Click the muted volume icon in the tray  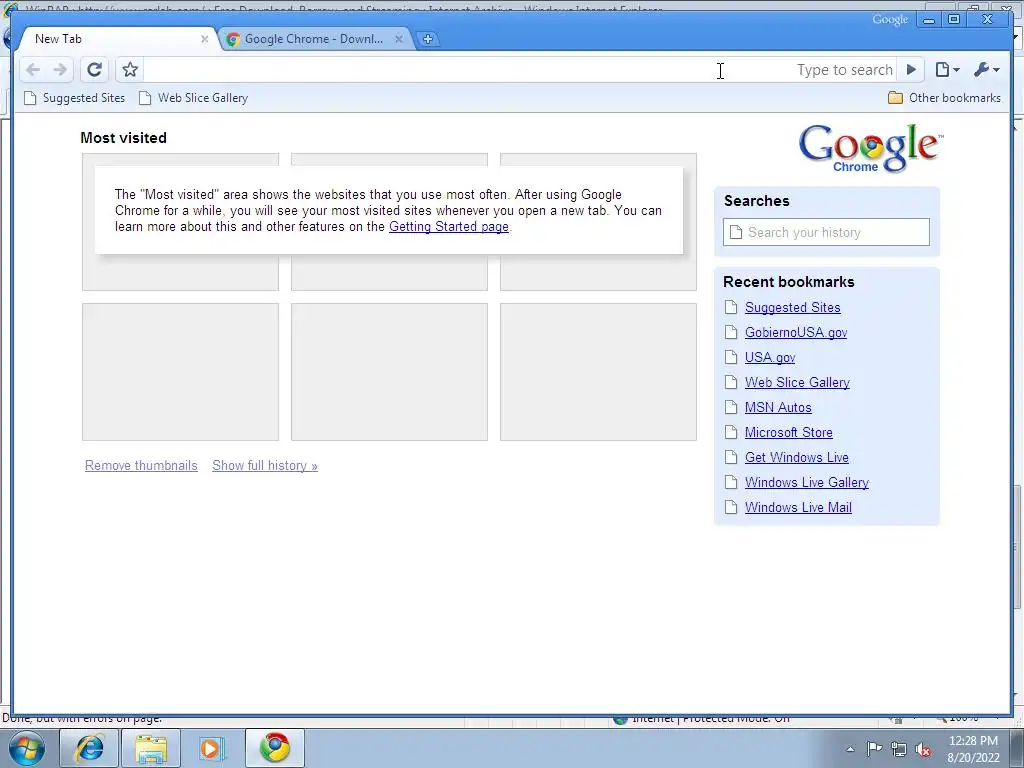coord(923,749)
